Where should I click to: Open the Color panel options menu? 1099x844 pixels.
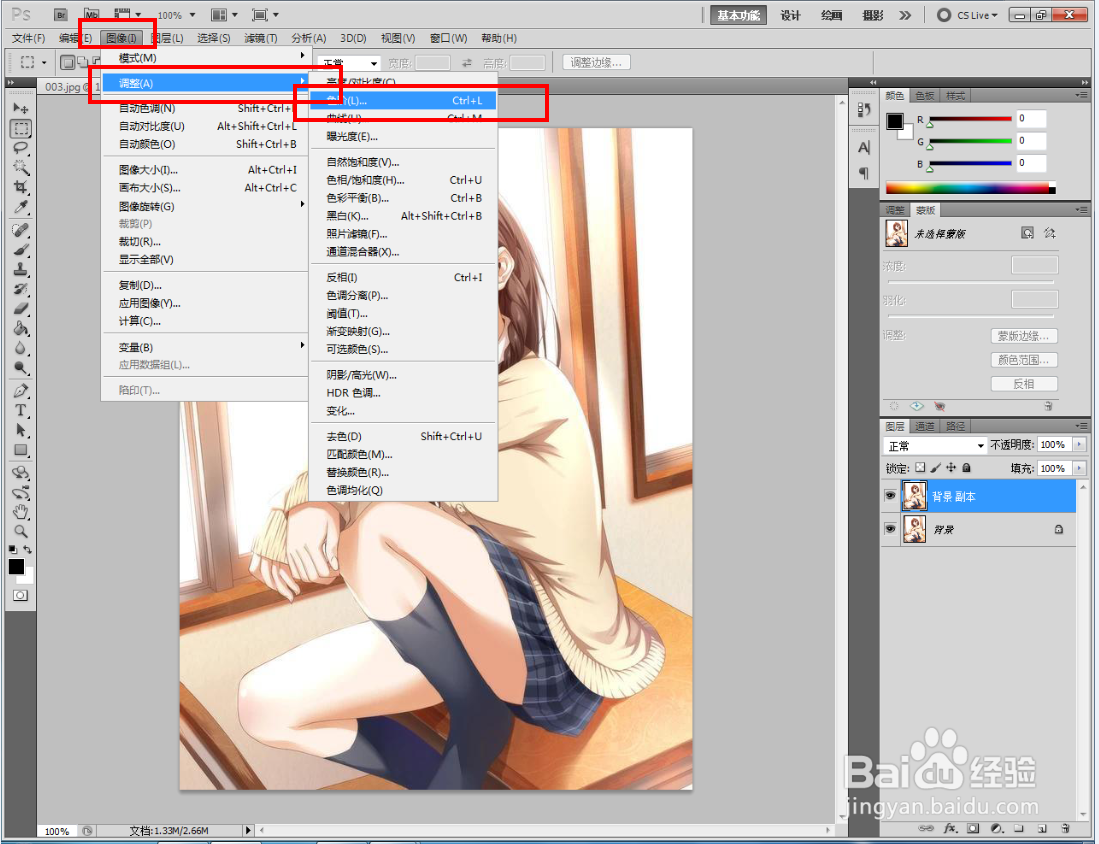click(1081, 95)
